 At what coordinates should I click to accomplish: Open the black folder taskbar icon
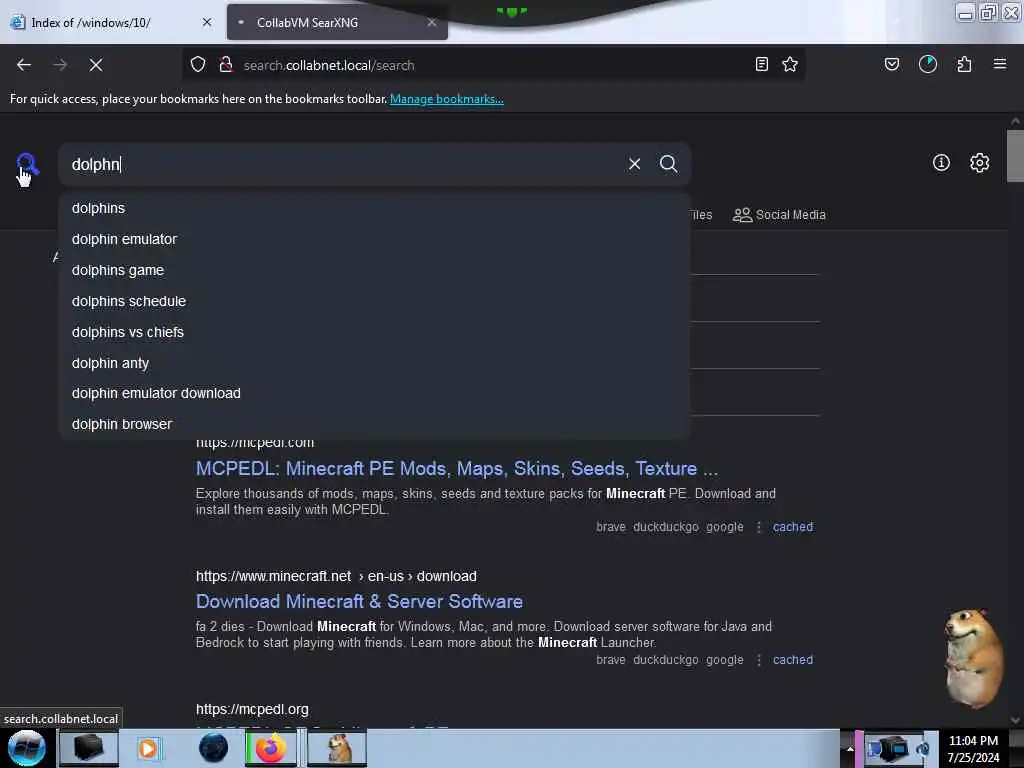tap(89, 748)
